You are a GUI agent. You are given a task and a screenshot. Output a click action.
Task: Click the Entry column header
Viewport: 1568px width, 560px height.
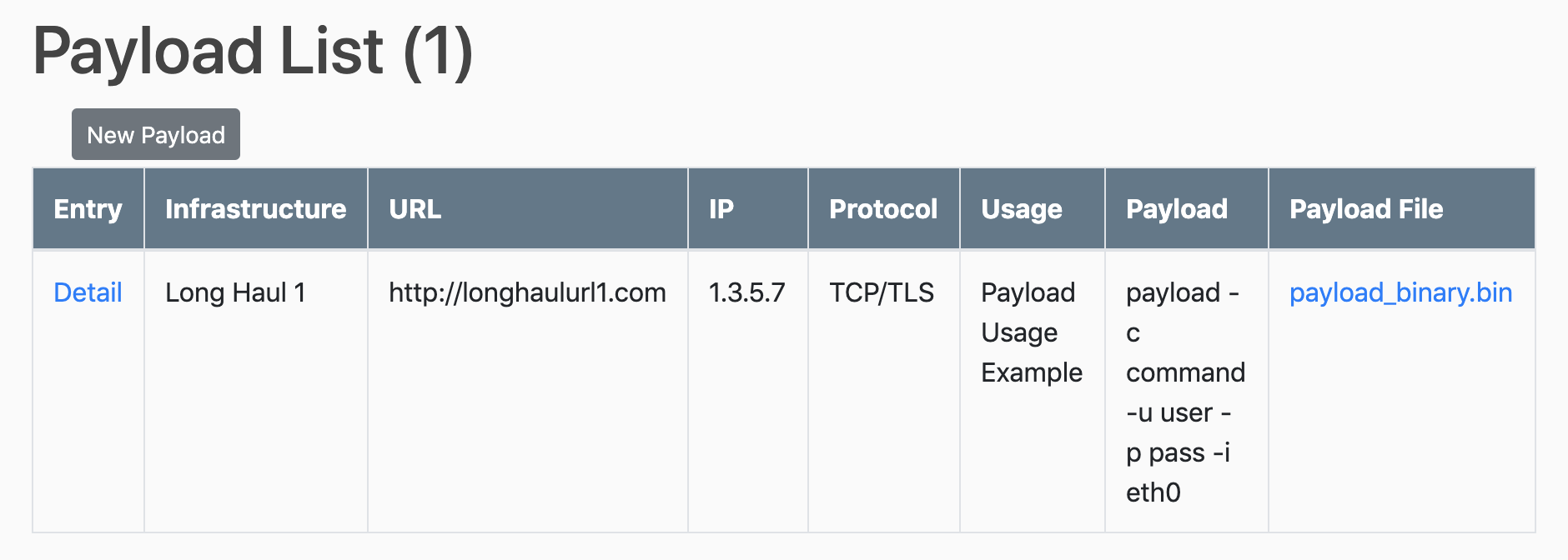pyautogui.click(x=88, y=209)
